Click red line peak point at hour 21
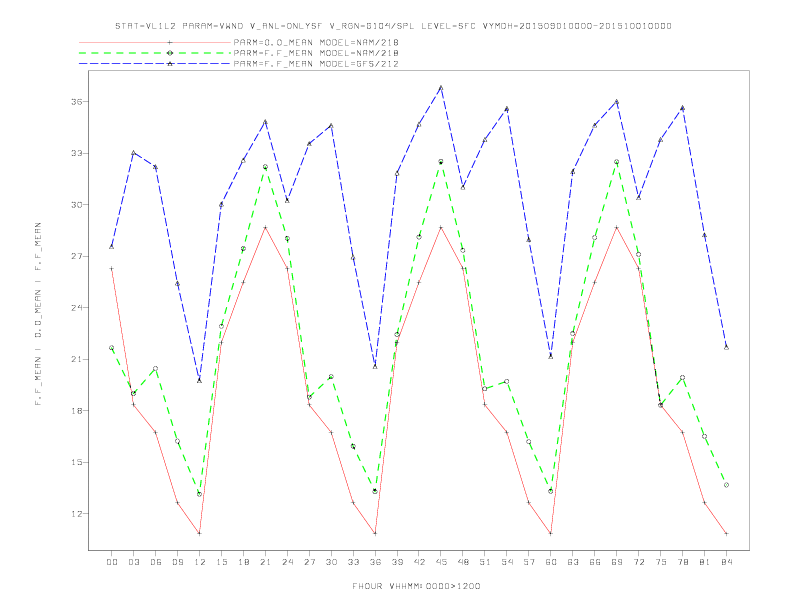The height and width of the screenshot is (612, 792). [265, 227]
